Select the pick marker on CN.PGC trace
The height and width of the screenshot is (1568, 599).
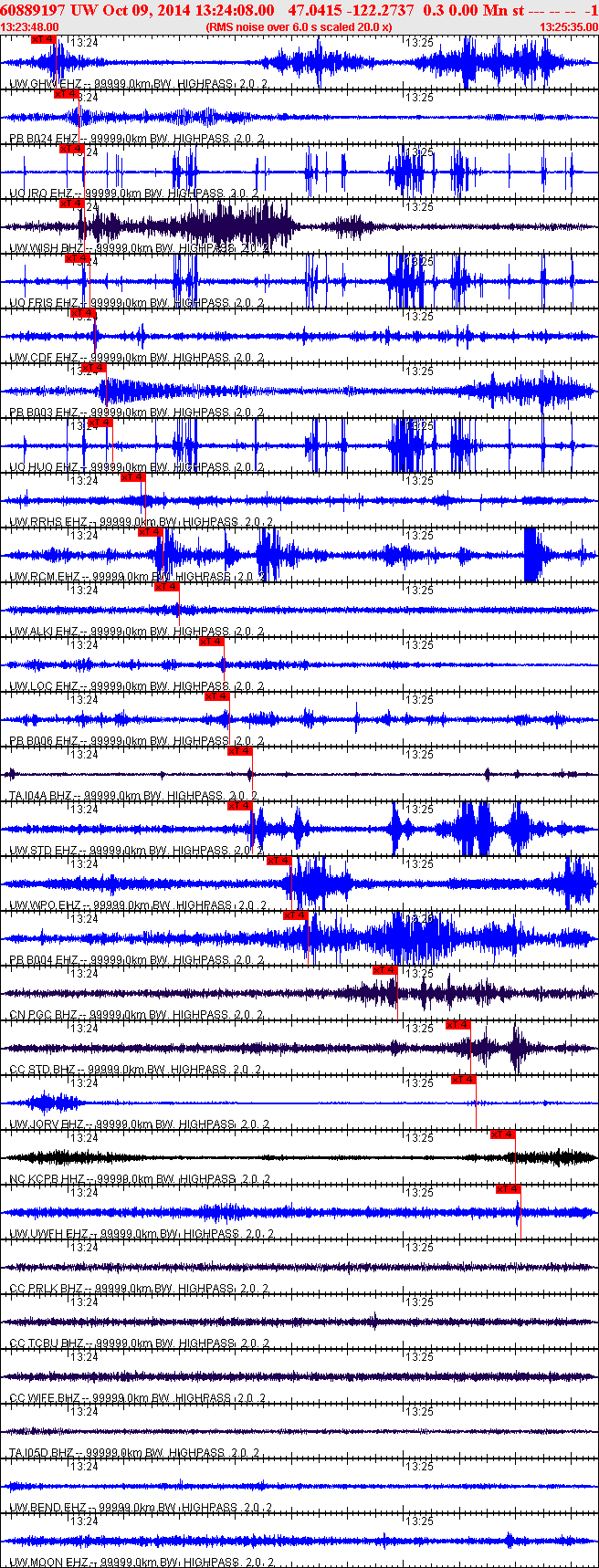point(385,970)
